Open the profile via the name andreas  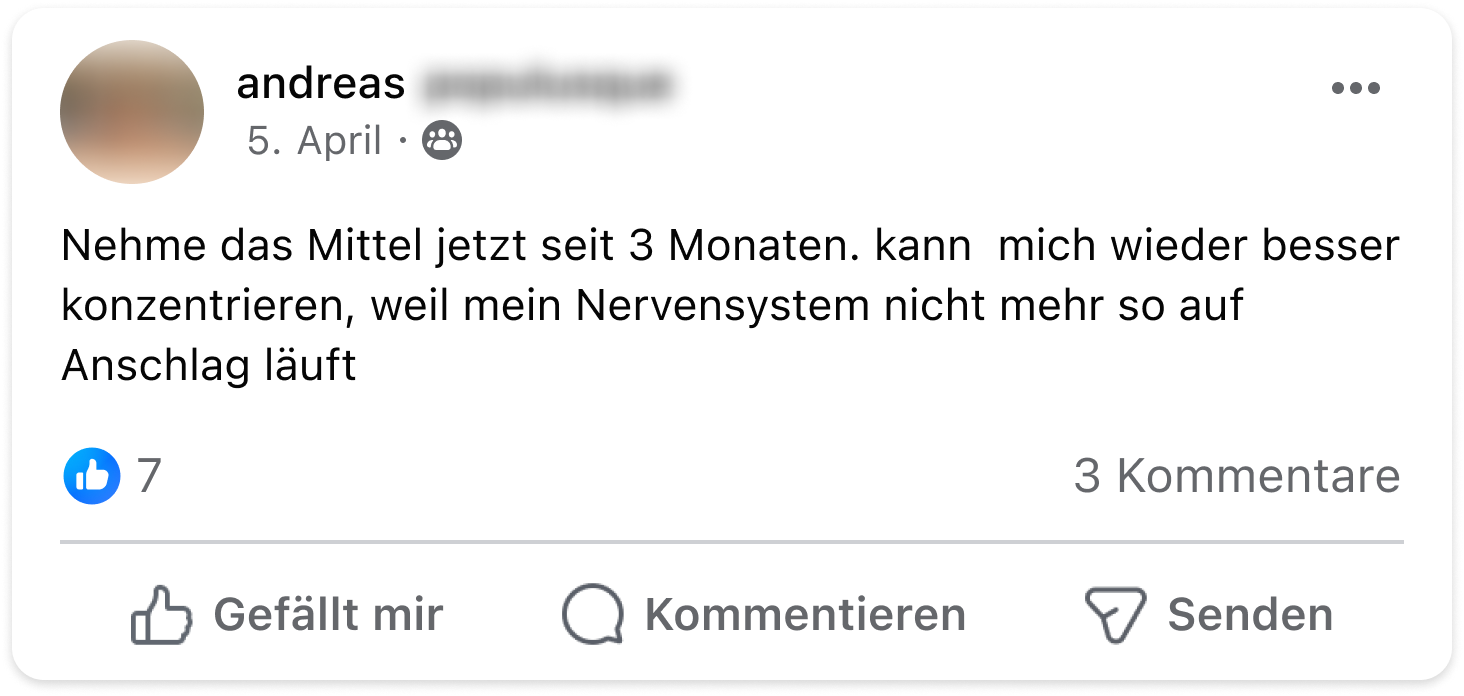[x=320, y=85]
